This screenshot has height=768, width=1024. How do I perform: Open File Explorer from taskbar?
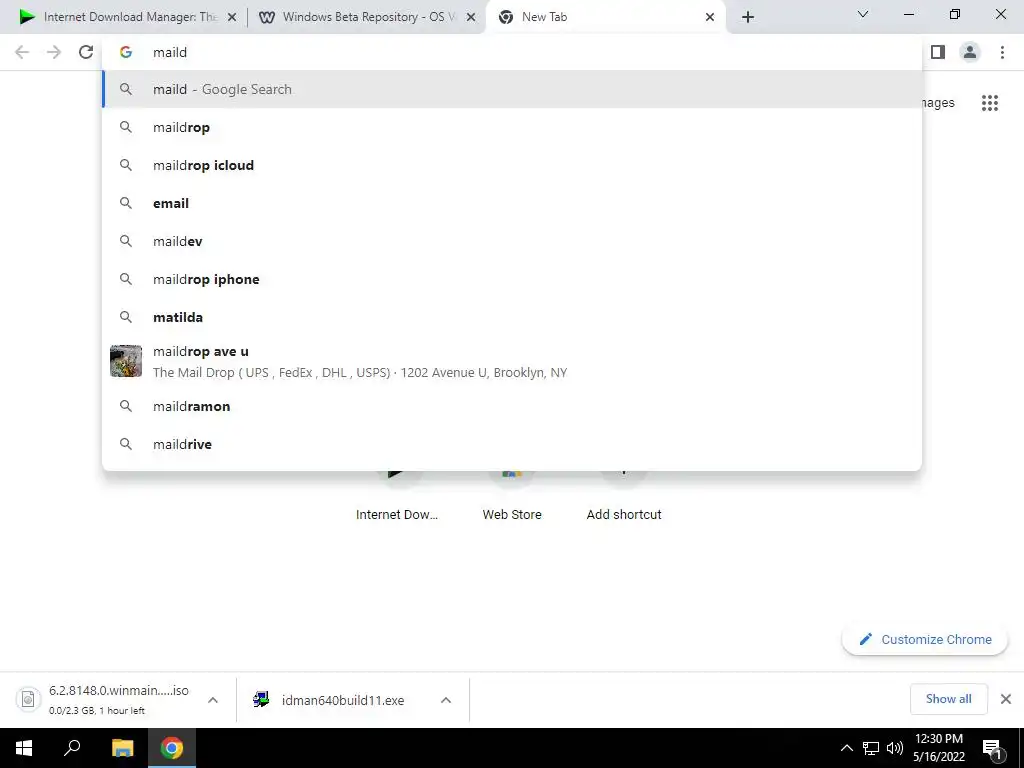[122, 748]
